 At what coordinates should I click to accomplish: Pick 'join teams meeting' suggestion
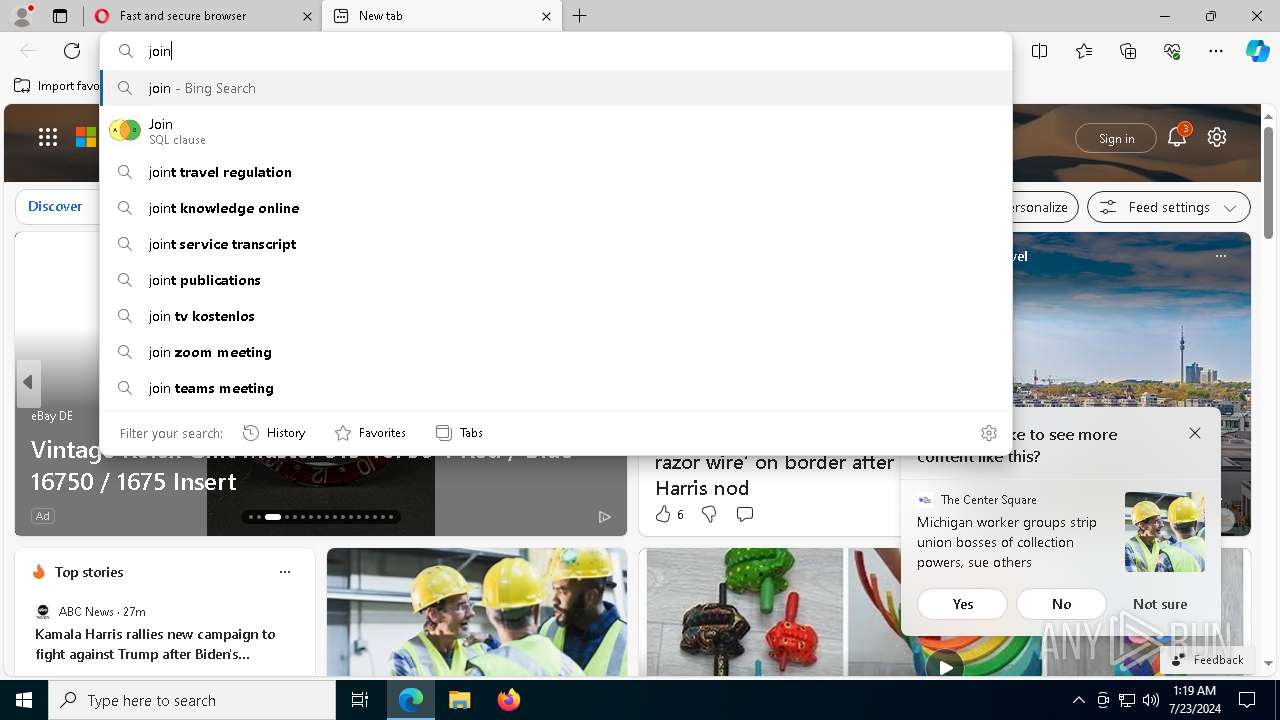[556, 388]
